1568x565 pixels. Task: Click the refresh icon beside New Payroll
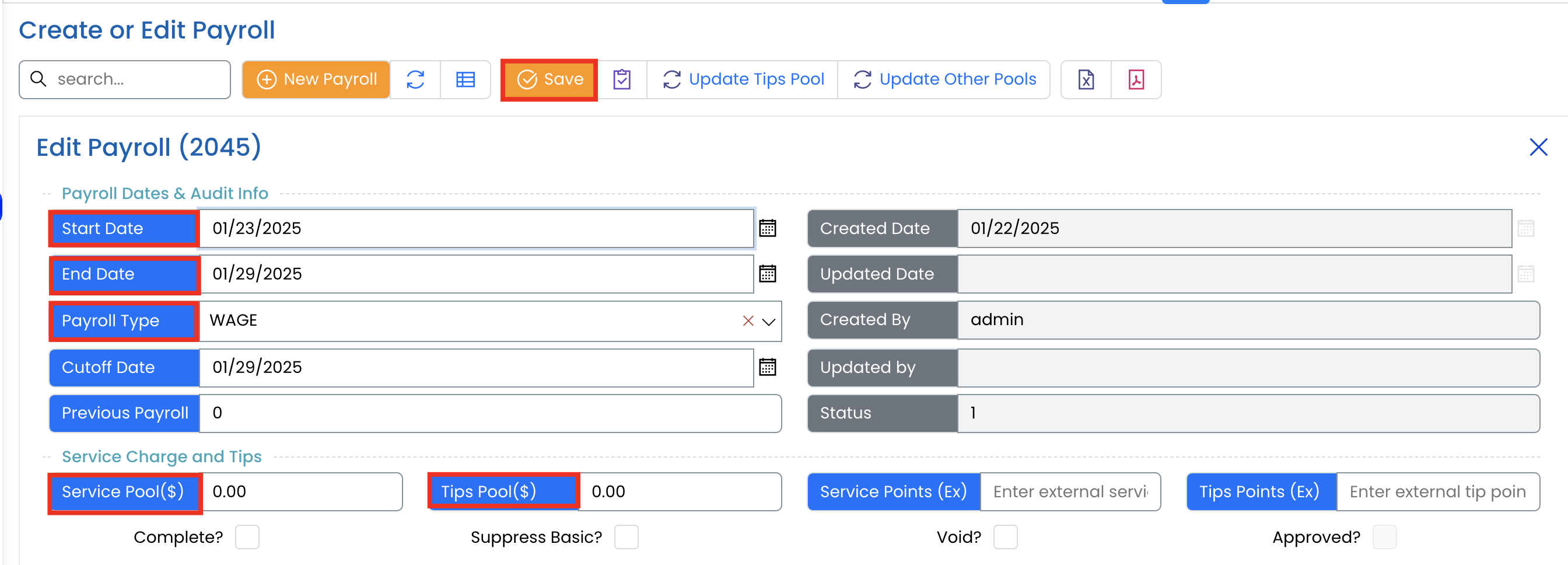tap(415, 79)
